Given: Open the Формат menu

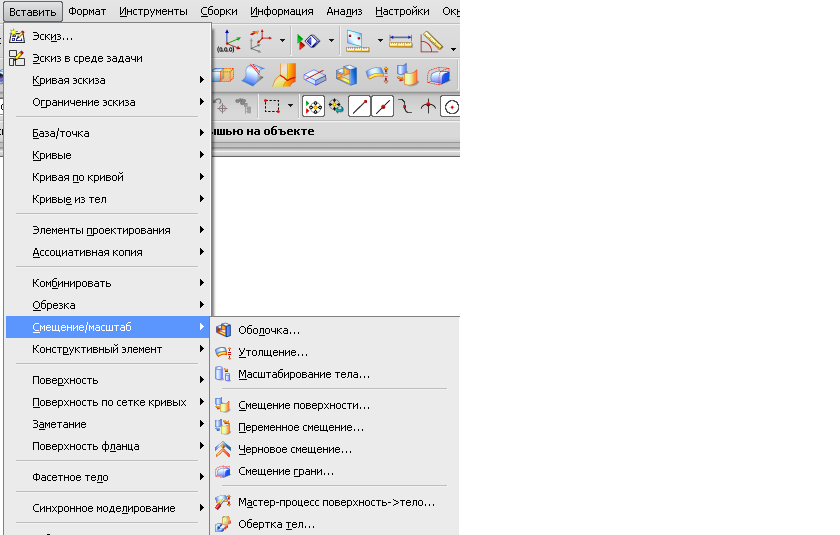Looking at the screenshot, I should tap(87, 11).
